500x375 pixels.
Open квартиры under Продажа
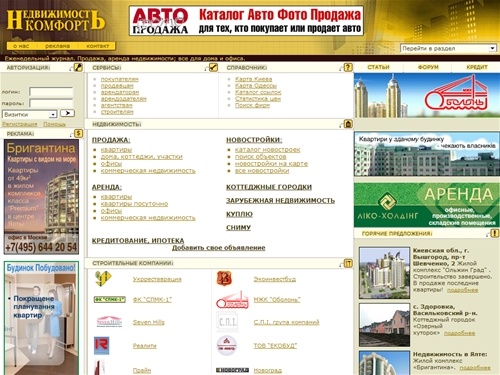[x=116, y=150]
